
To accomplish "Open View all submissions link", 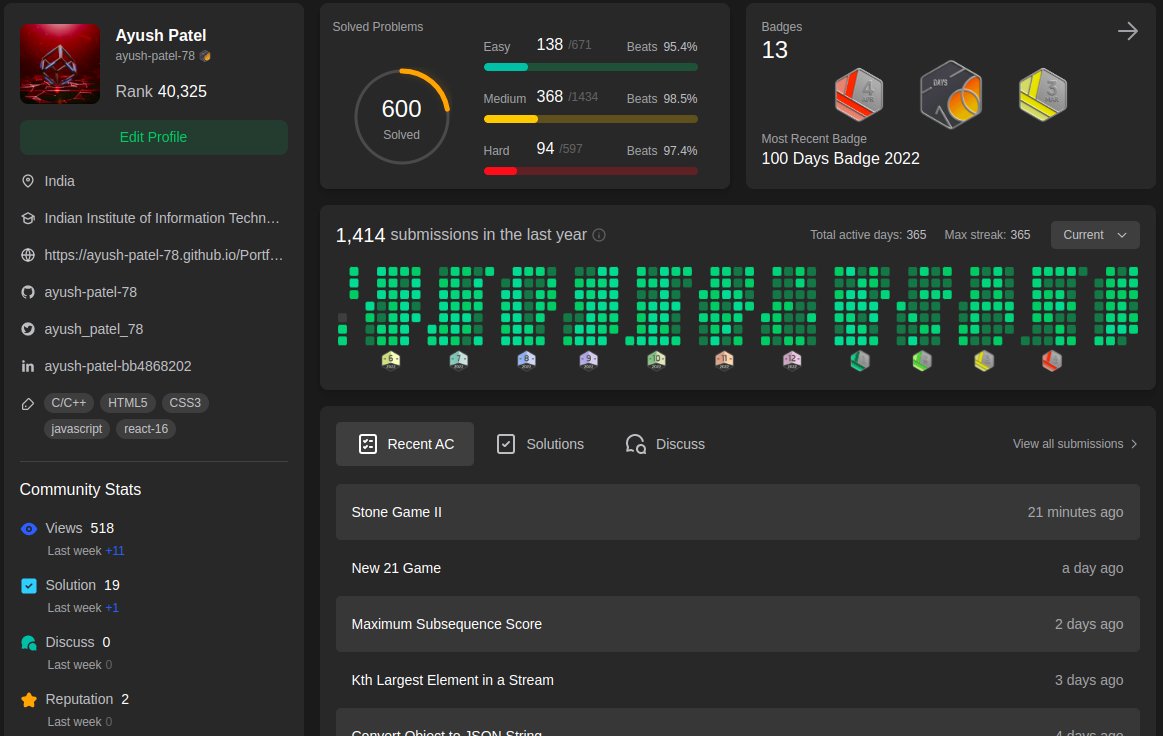I will click(x=1075, y=444).
